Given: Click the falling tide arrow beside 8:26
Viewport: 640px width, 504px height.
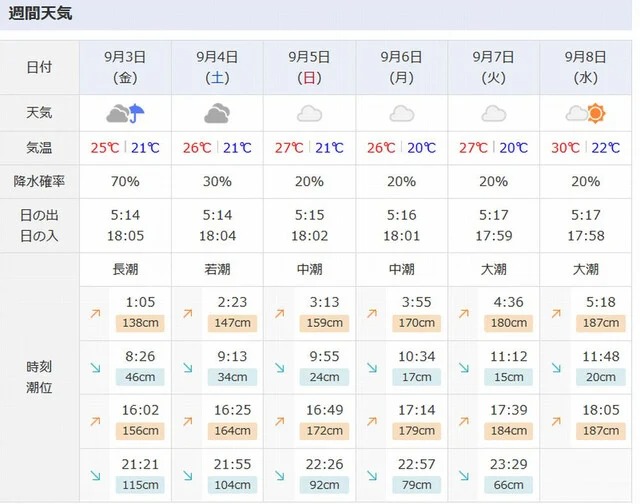Looking at the screenshot, I should (95, 368).
